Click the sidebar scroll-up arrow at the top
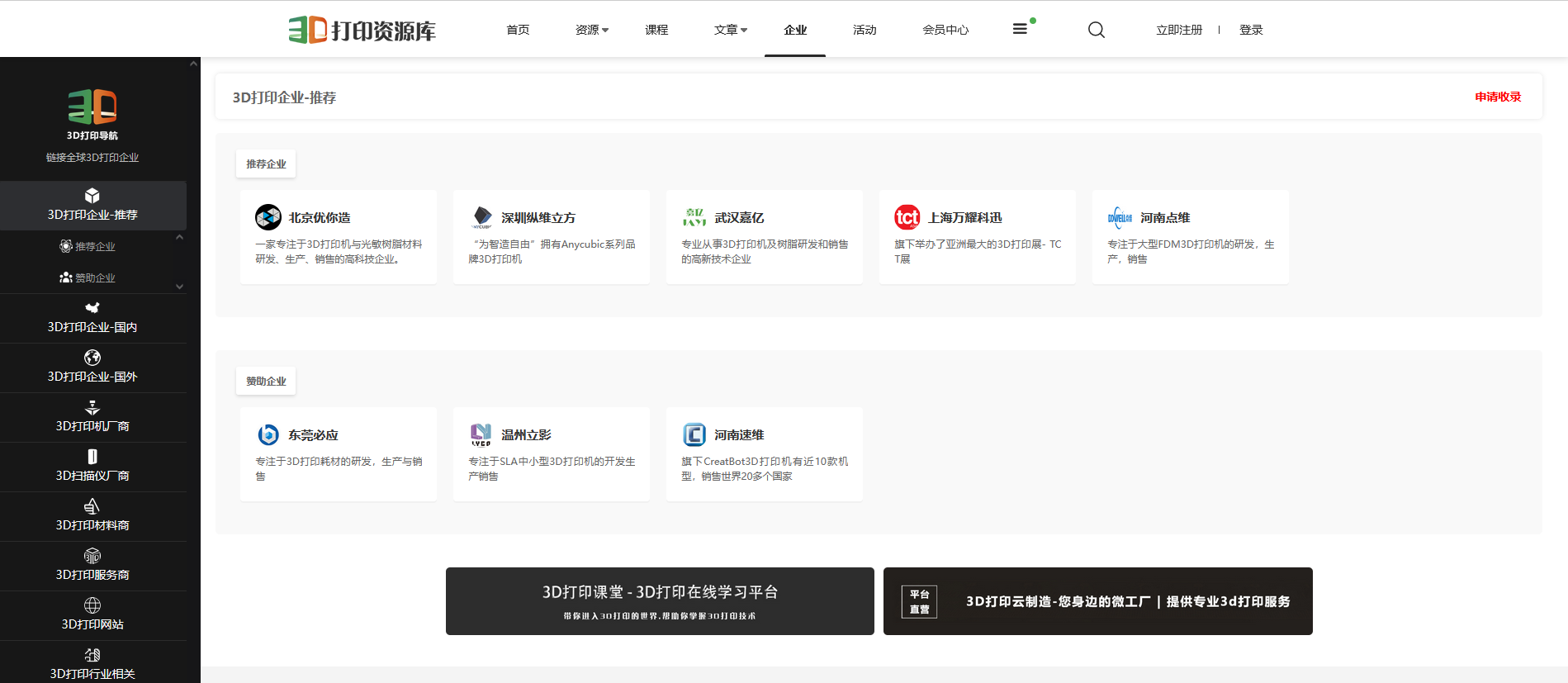This screenshot has height=683, width=1568. (x=193, y=64)
